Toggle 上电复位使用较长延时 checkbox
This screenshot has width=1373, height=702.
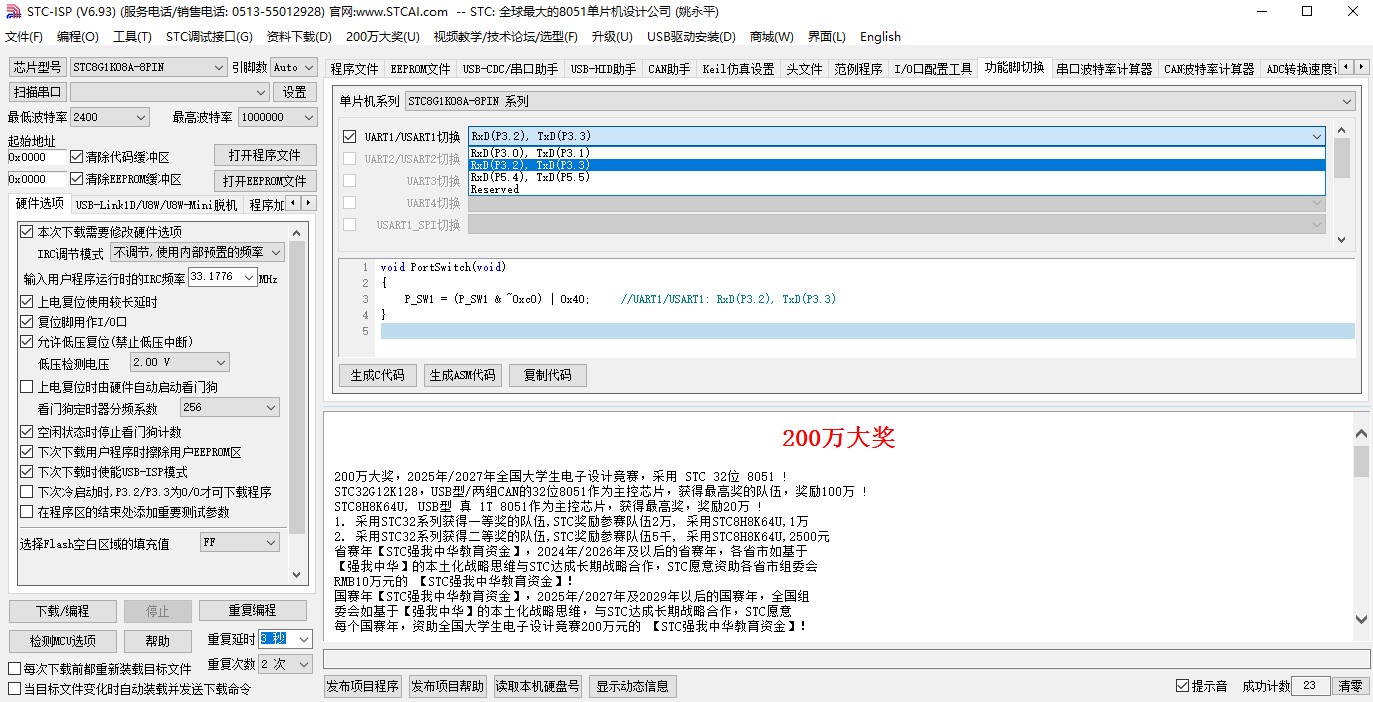(27, 302)
